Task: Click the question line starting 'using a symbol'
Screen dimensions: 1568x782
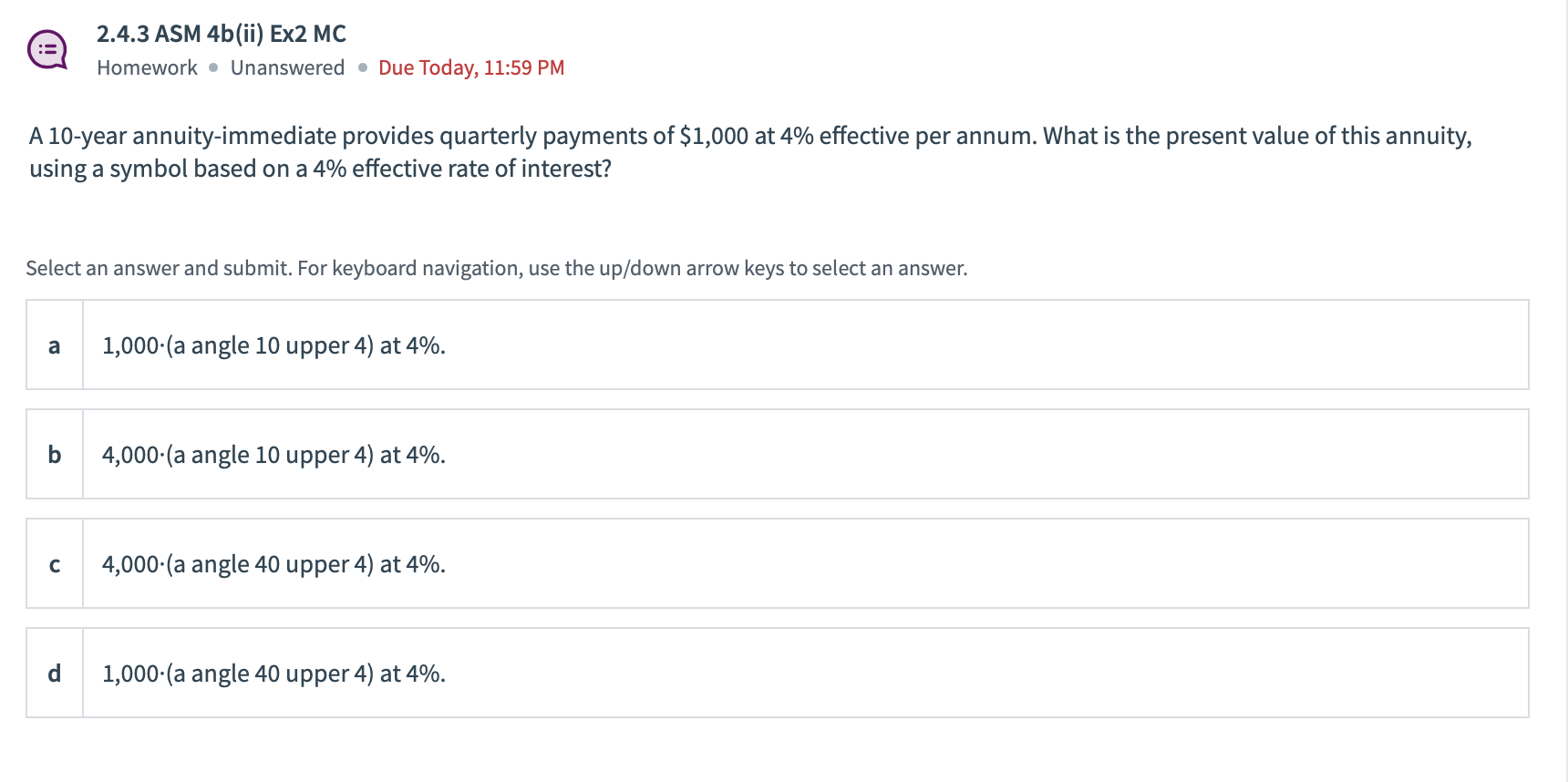Action: tap(320, 169)
